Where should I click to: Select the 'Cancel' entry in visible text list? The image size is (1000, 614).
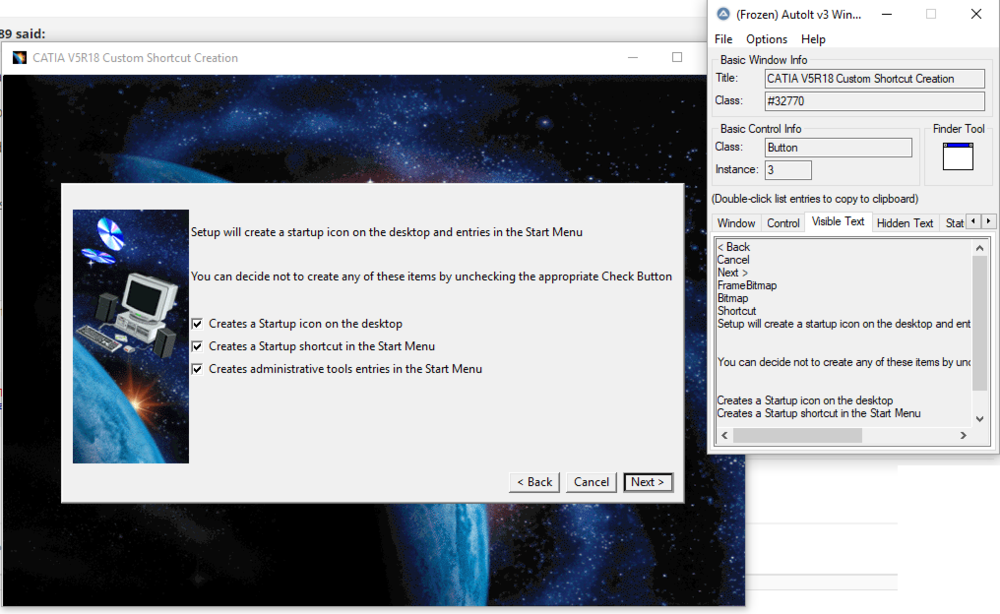click(733, 259)
